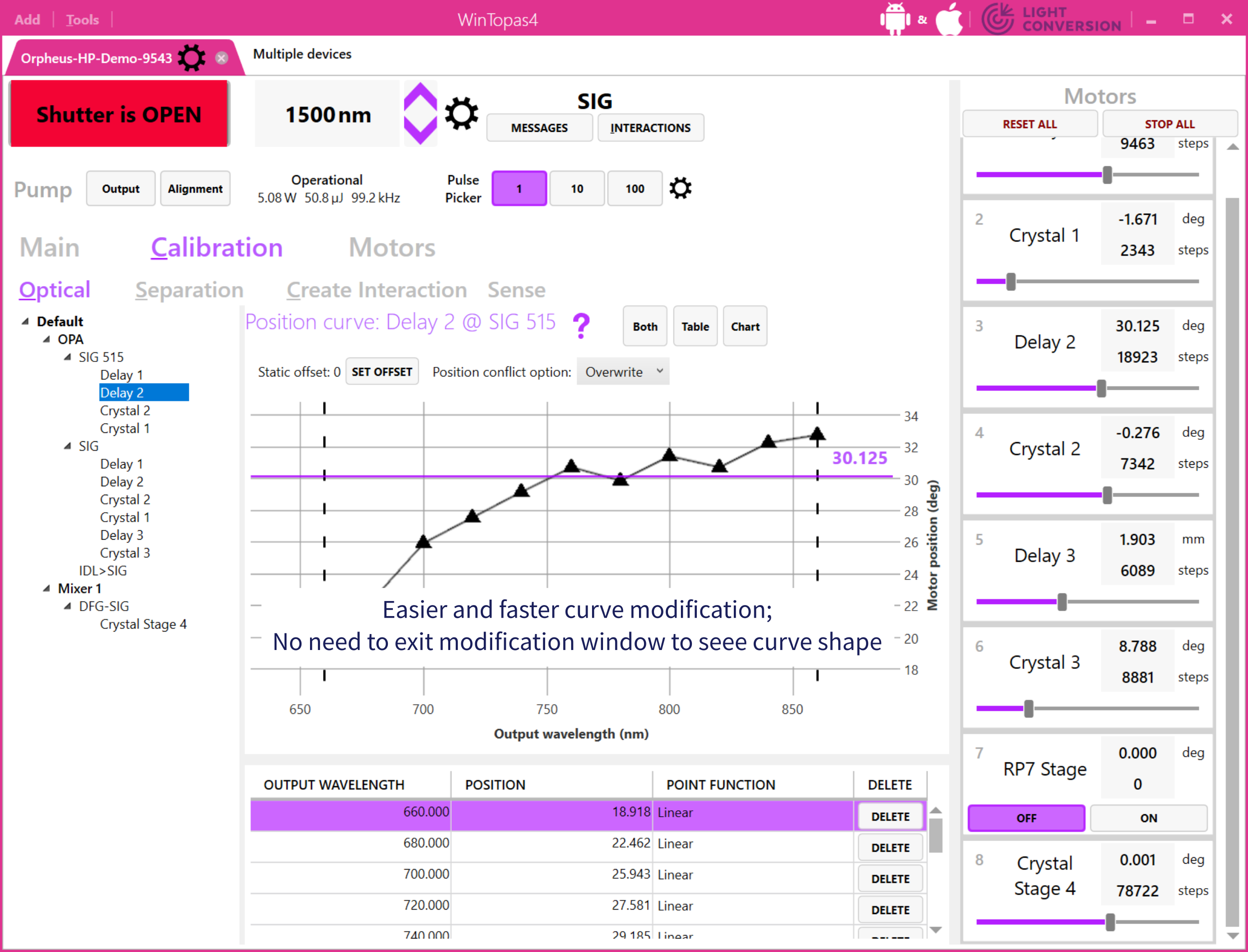Click the purple help question mark

[581, 325]
